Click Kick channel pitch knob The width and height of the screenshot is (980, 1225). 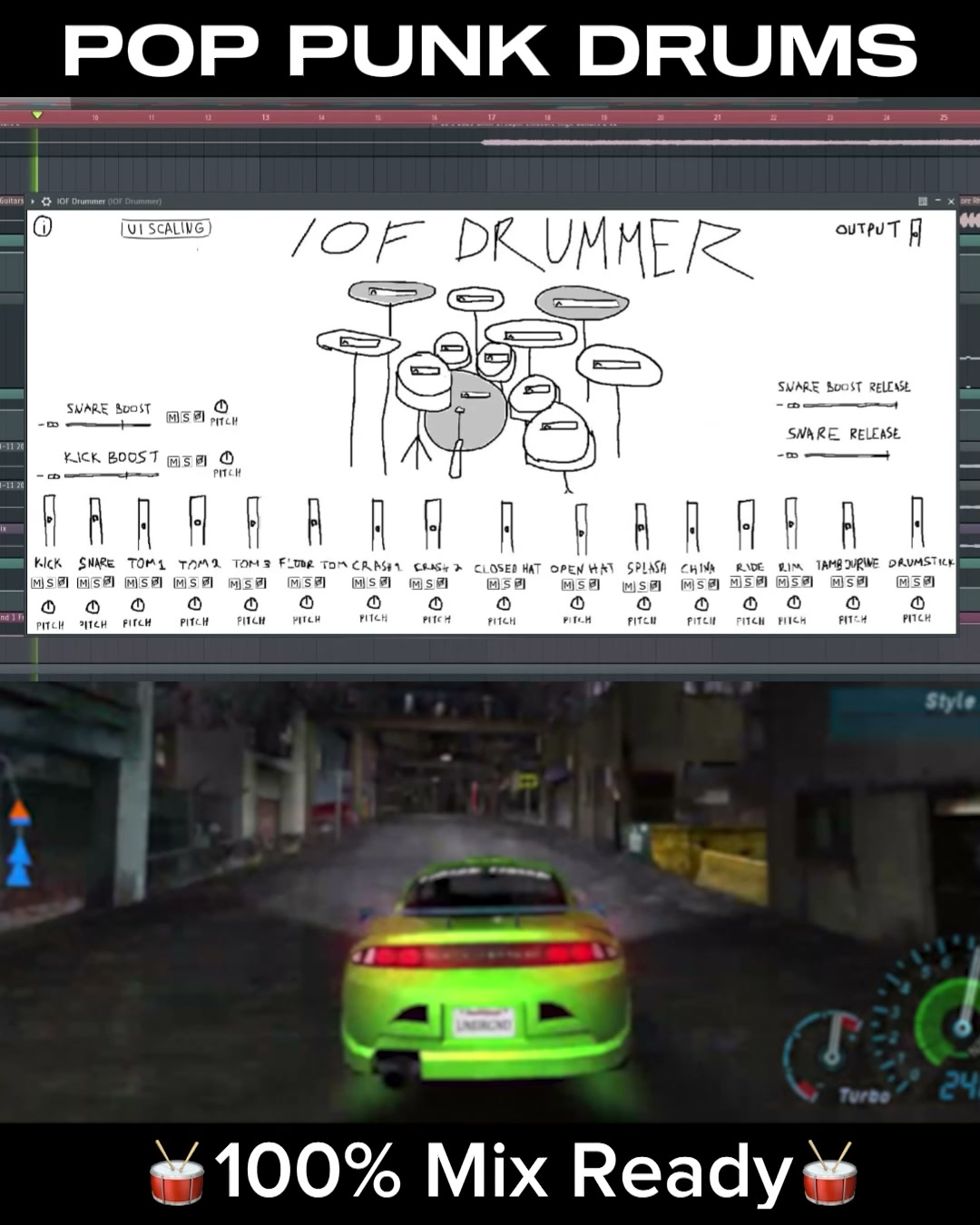click(49, 607)
